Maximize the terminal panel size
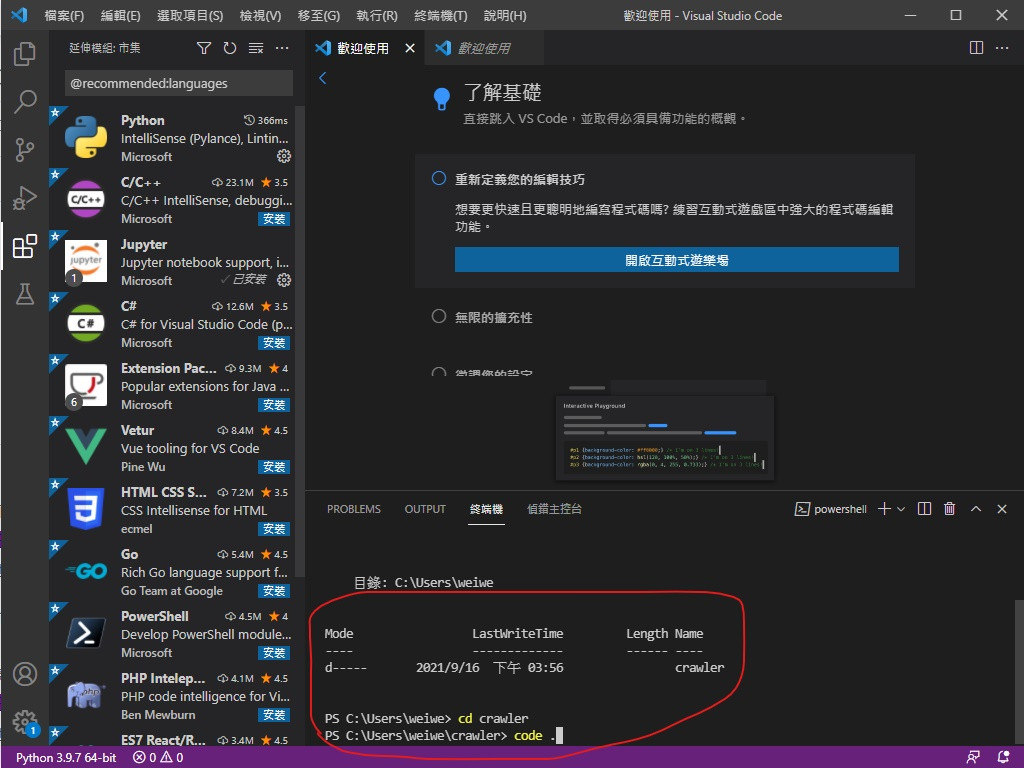1024x768 pixels. pyautogui.click(x=976, y=509)
